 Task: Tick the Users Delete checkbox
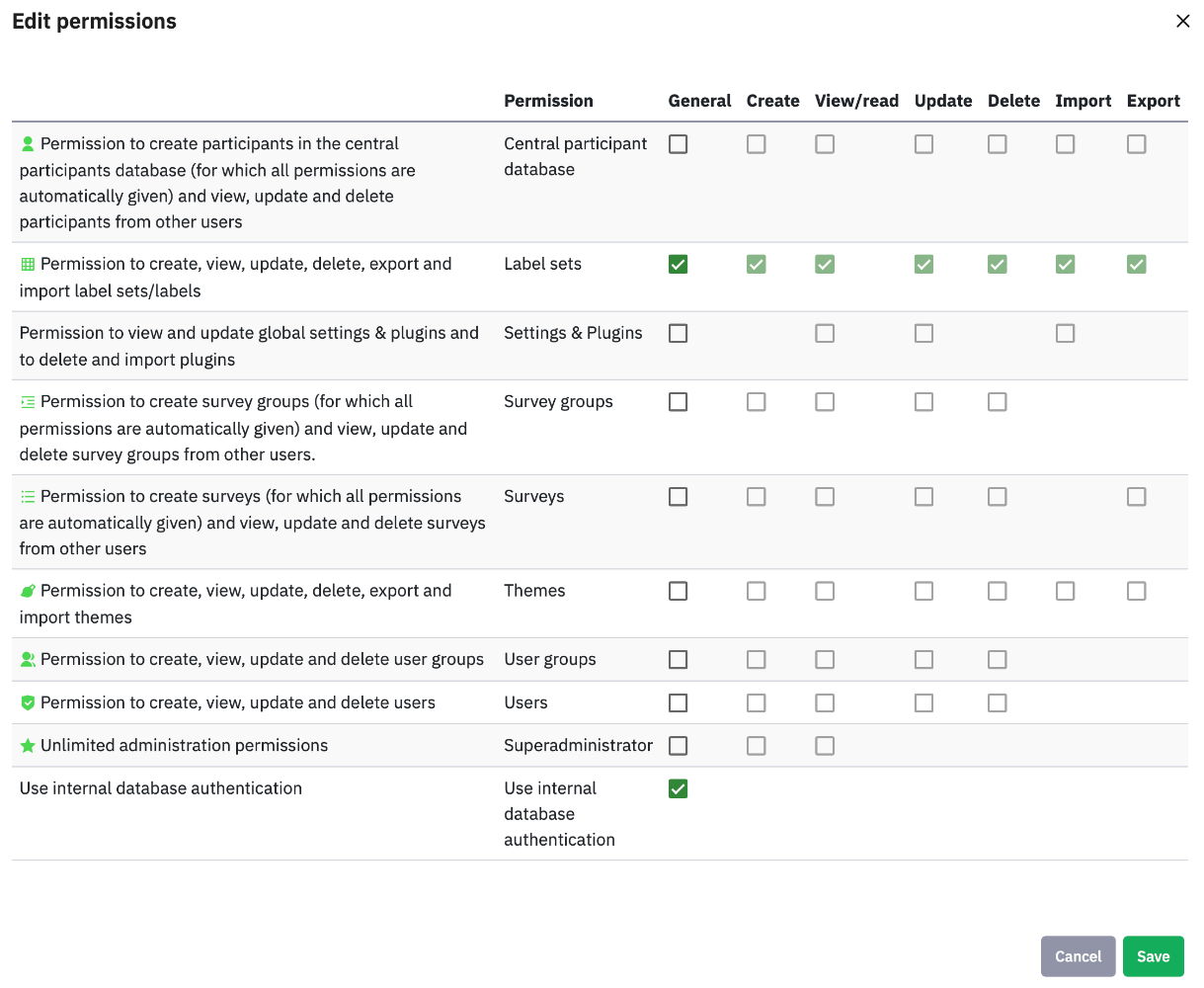(998, 702)
